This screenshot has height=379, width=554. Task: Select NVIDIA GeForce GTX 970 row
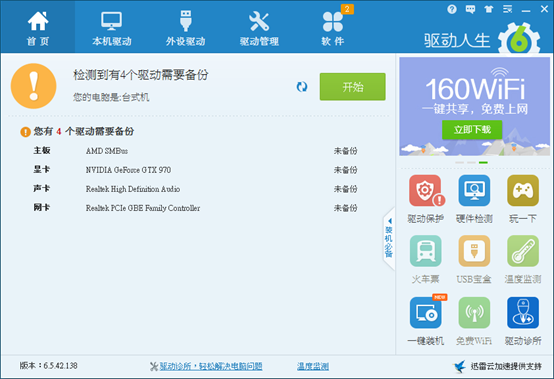coord(195,170)
